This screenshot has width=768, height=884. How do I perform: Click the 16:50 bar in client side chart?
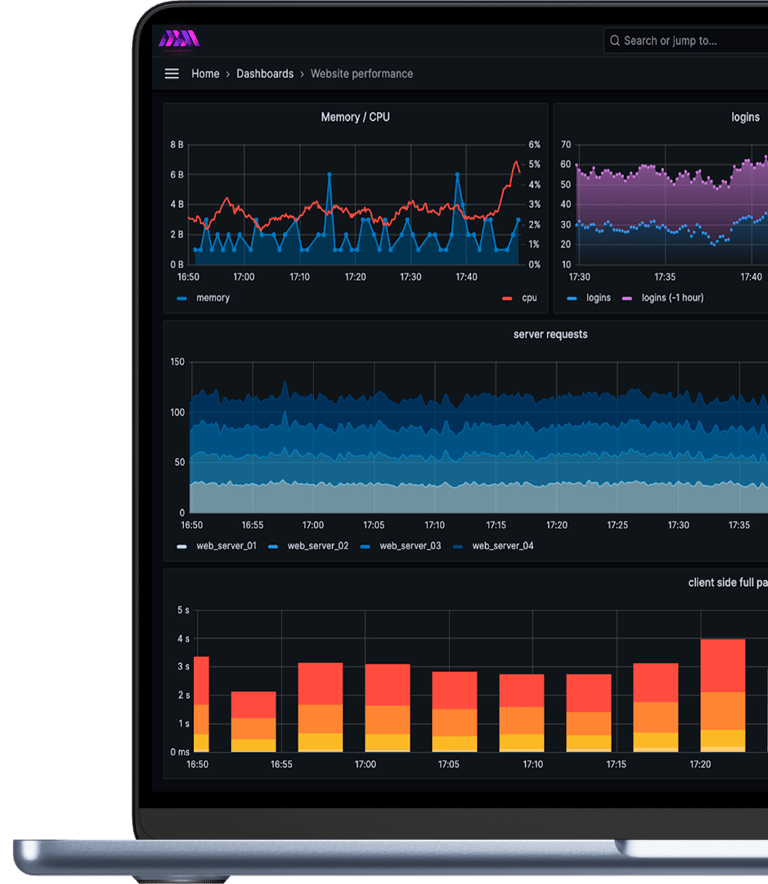[x=201, y=704]
